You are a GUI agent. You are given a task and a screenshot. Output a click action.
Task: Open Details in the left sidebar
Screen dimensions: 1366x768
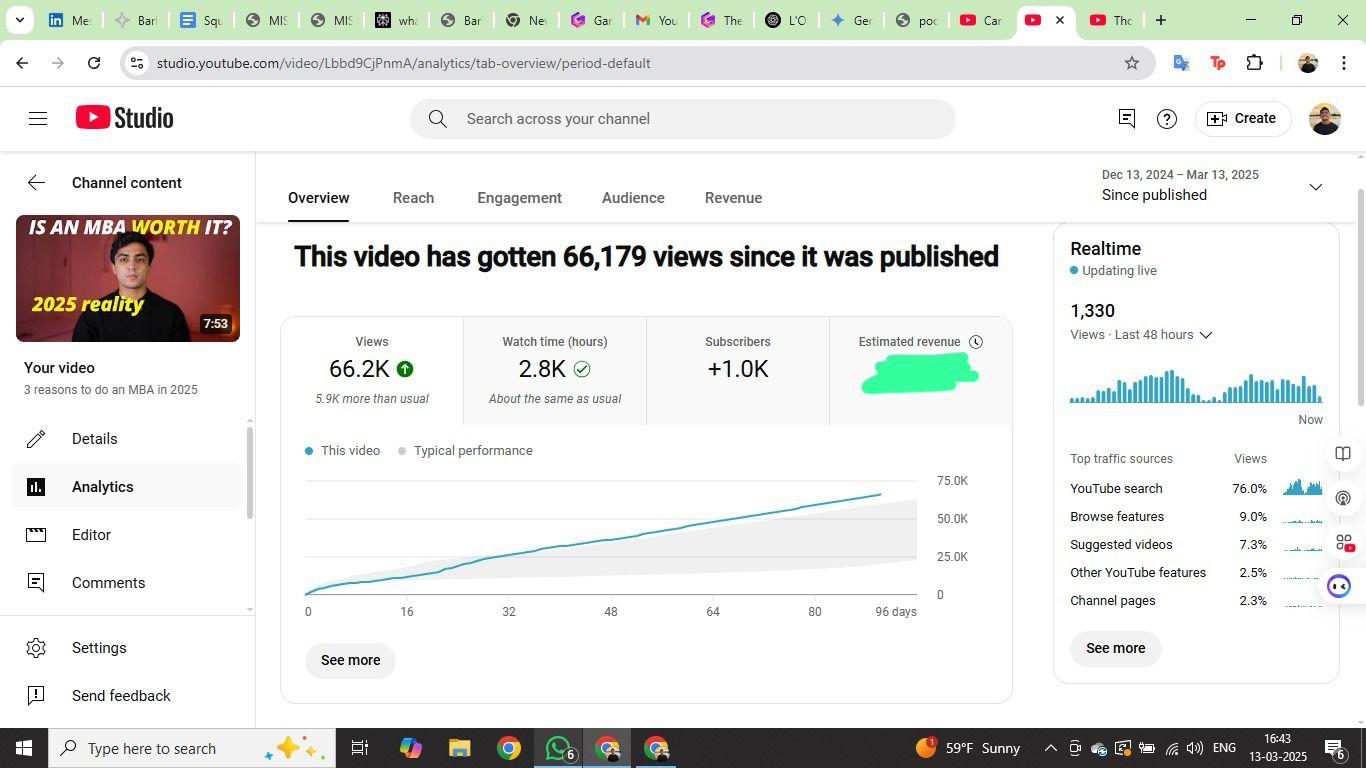(x=95, y=439)
